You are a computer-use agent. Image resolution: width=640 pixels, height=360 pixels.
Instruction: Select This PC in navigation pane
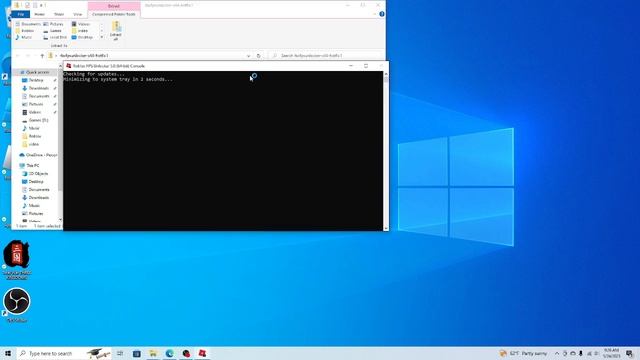click(33, 166)
